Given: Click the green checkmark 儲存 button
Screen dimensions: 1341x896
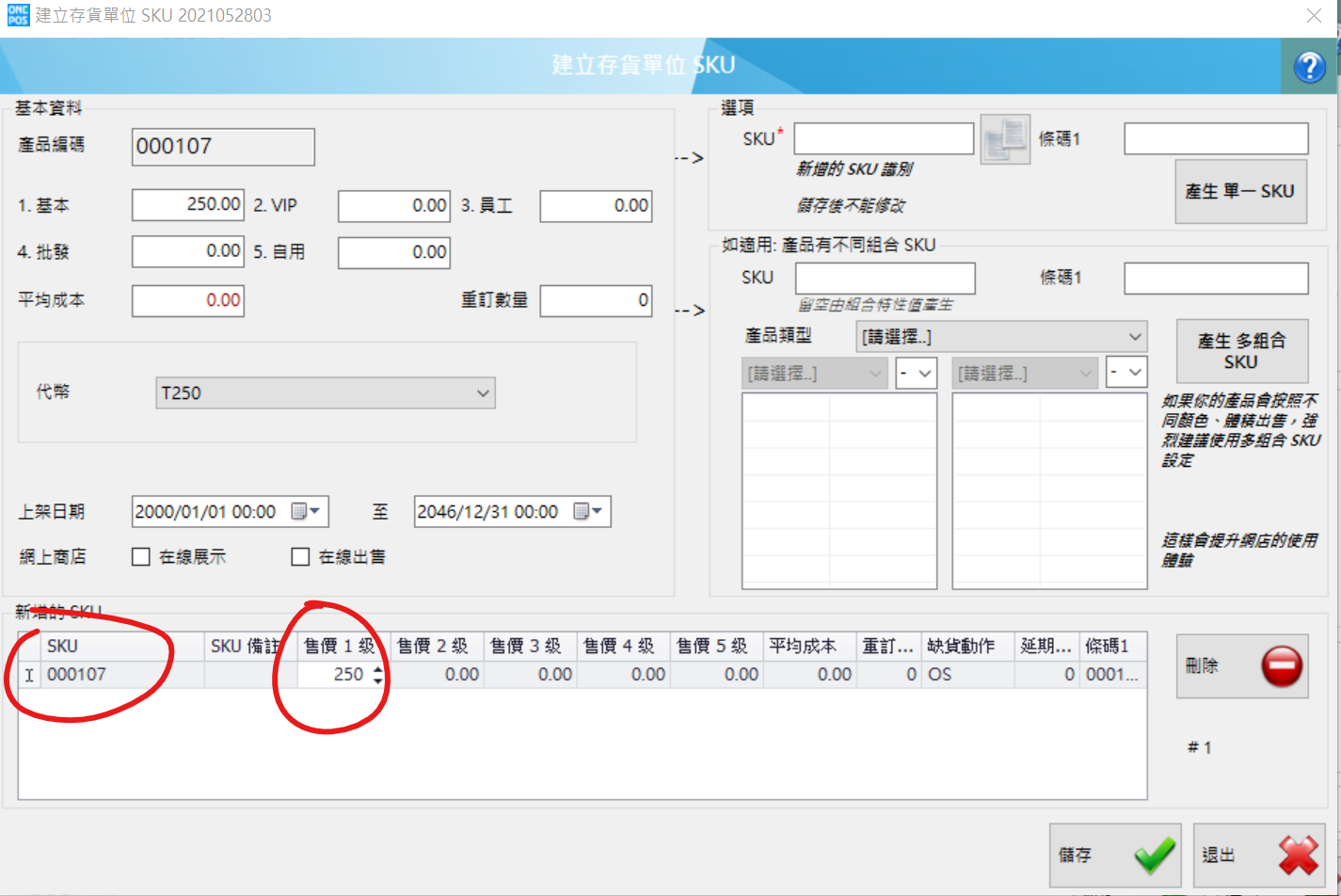Looking at the screenshot, I should coord(1115,855).
